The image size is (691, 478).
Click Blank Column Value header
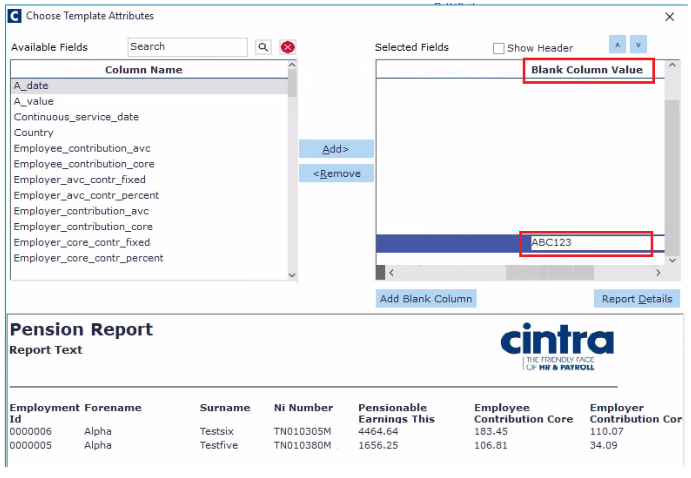(x=587, y=70)
